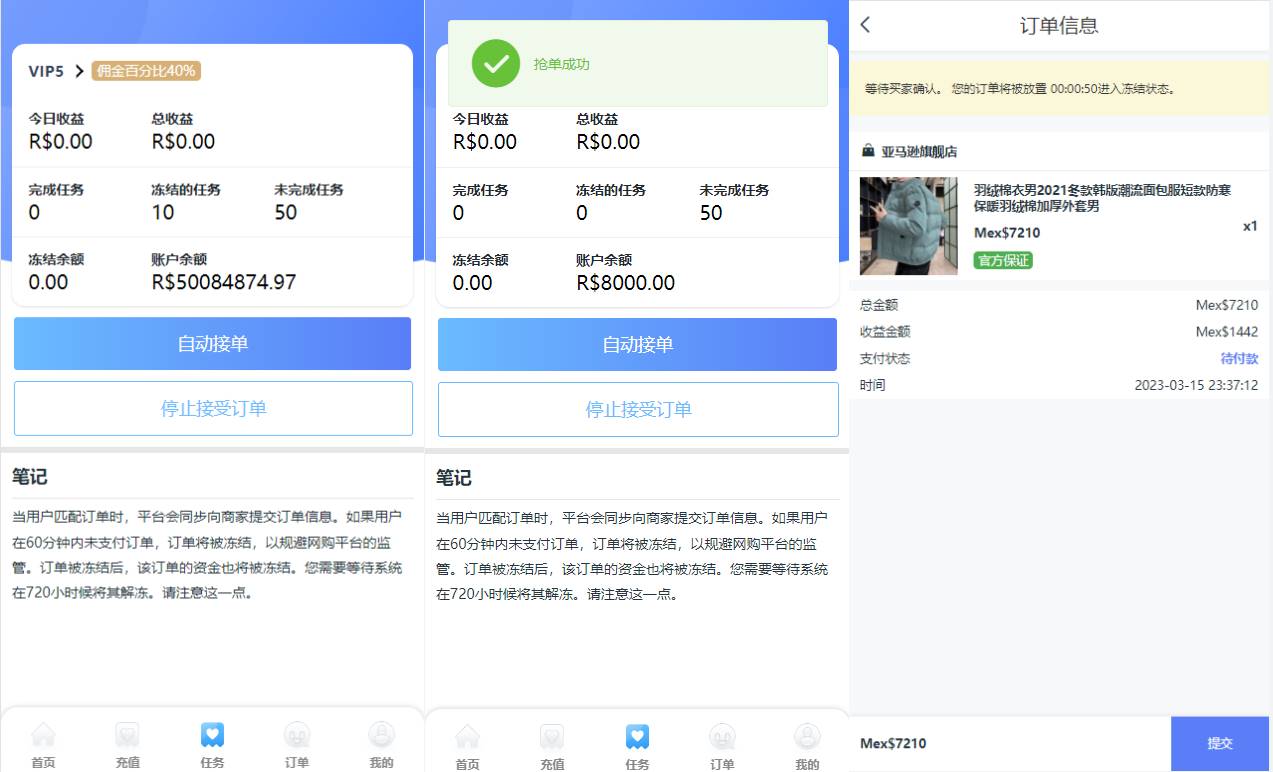Viewport: 1273px width, 772px height.
Task: Open the green jacket product thumbnail
Action: (x=908, y=226)
